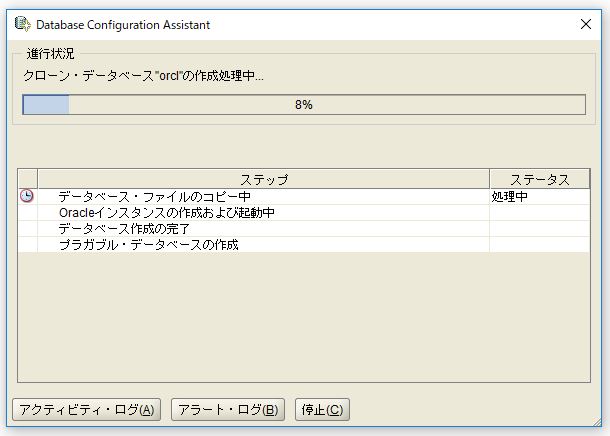This screenshot has width=610, height=436.
Task: Select row データベース作成の完了
Action: 304,229
